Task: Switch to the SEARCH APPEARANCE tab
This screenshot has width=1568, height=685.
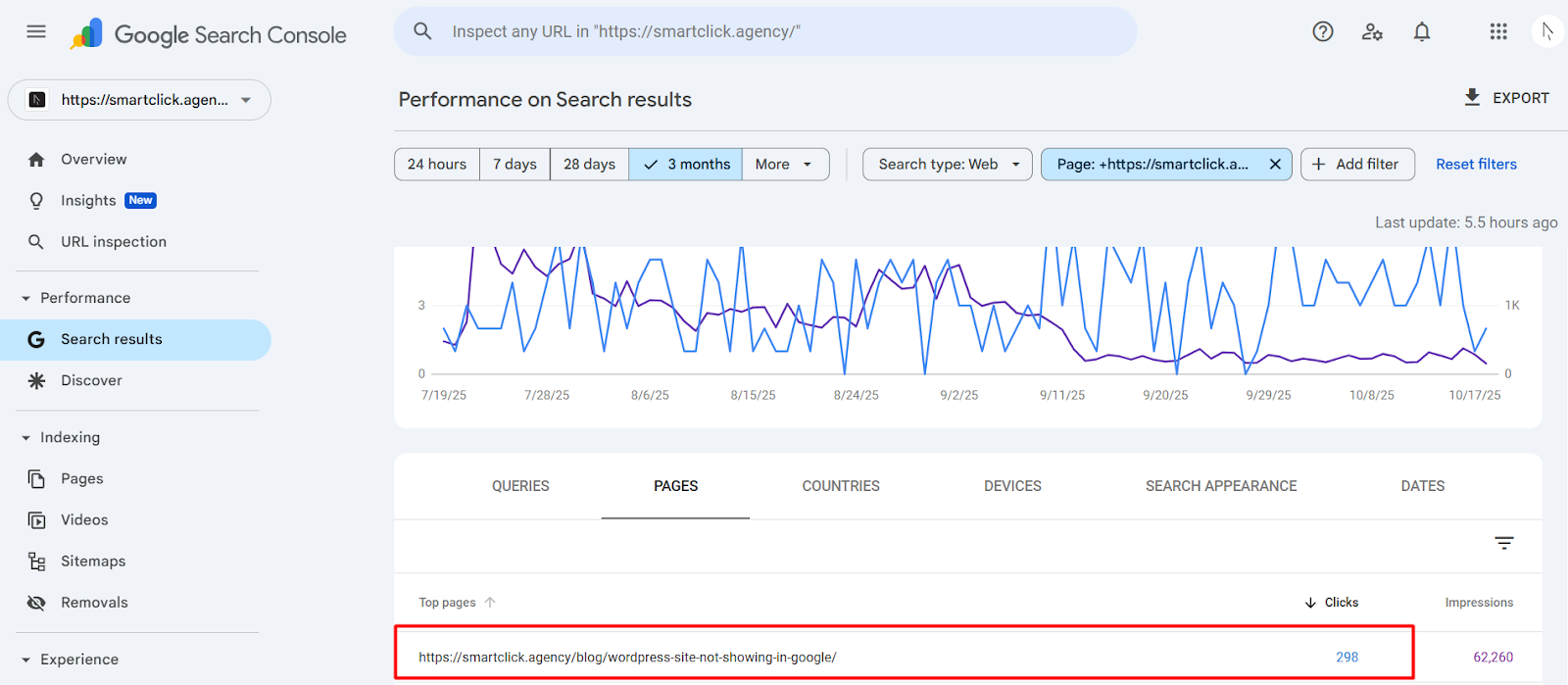Action: coord(1221,486)
